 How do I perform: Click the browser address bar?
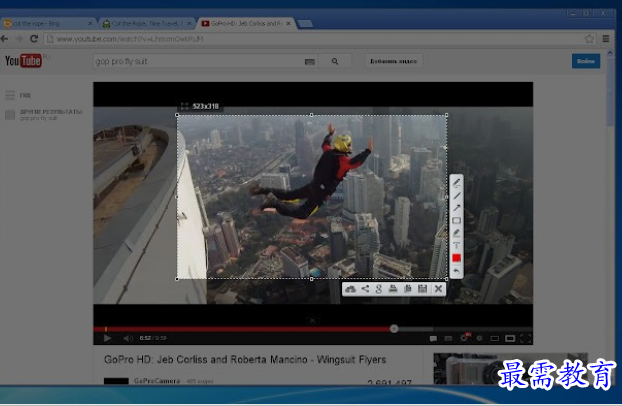[313, 39]
